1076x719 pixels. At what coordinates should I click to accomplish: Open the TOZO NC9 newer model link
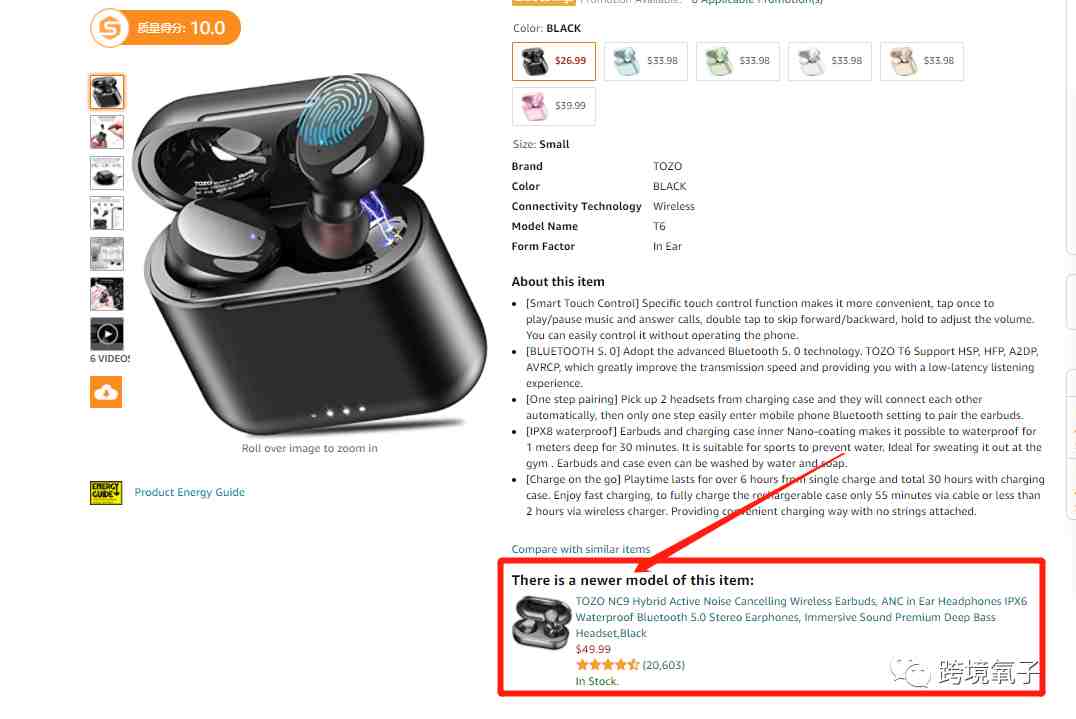[x=801, y=617]
